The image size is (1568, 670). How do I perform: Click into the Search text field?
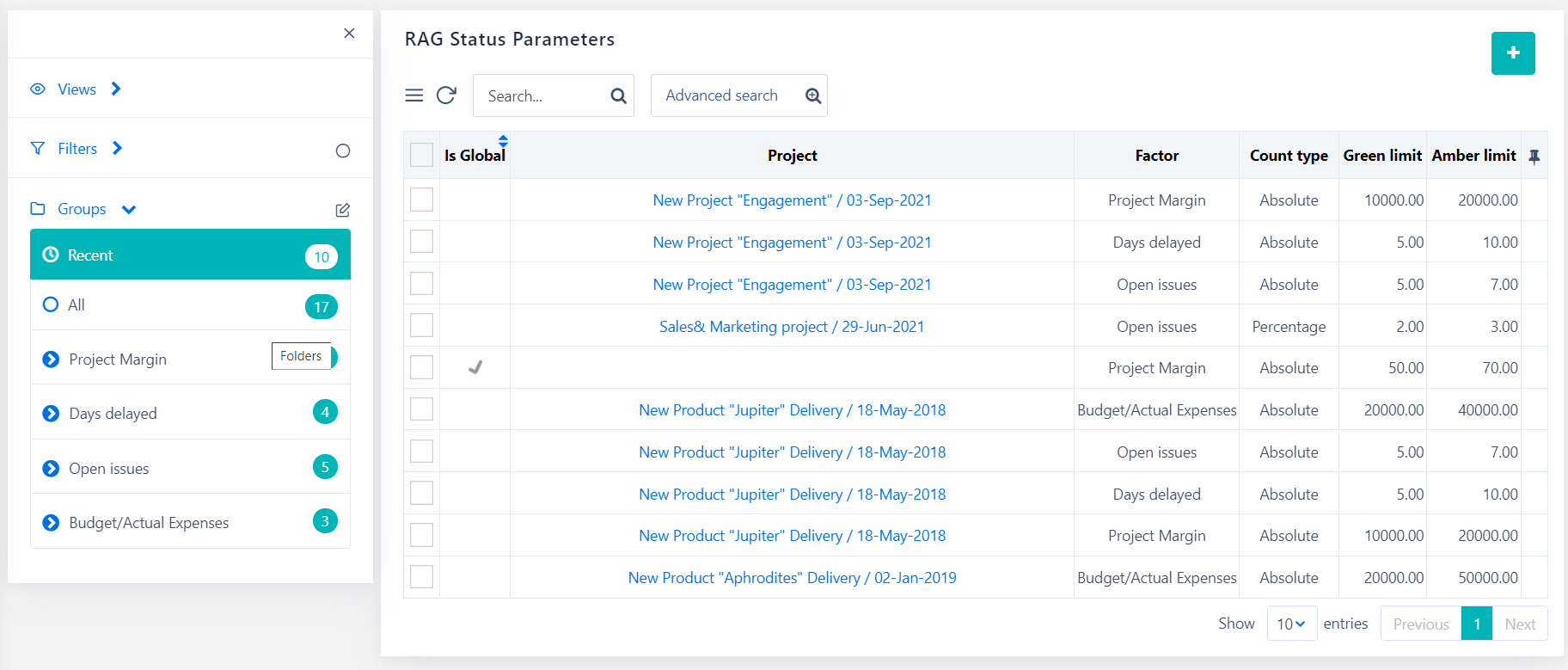[542, 96]
